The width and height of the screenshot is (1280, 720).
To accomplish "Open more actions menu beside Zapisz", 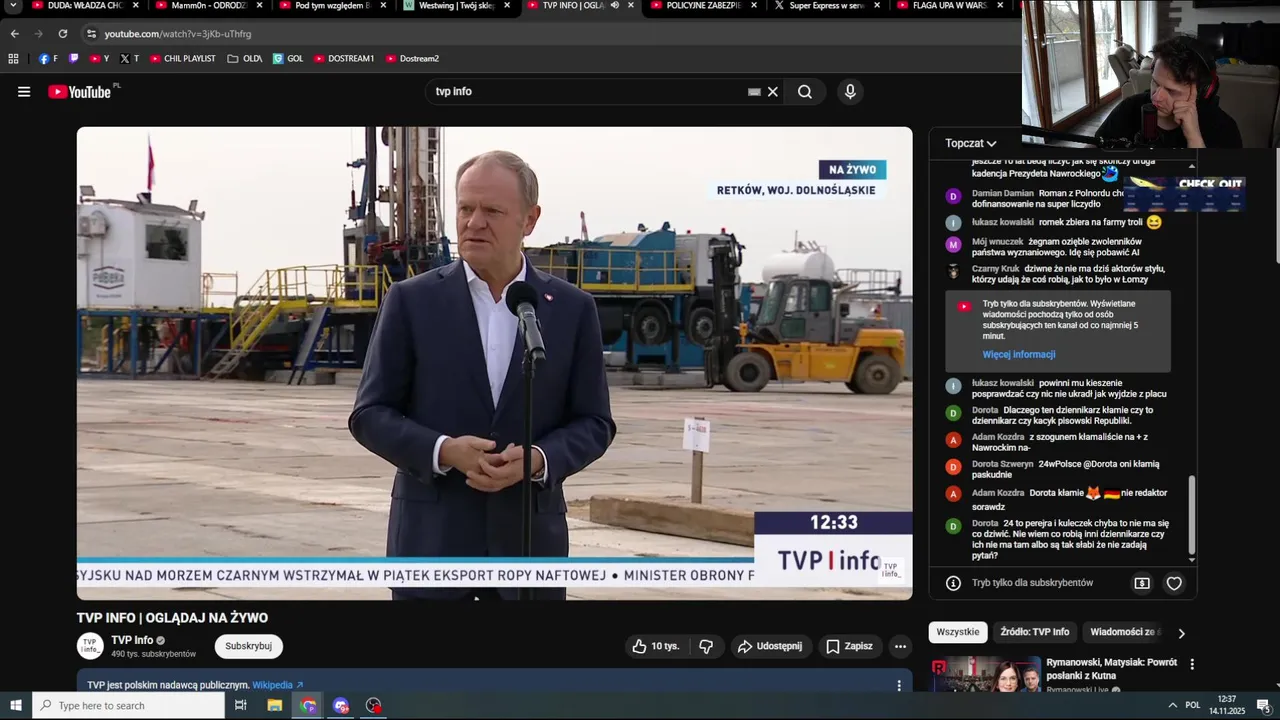I will pos(900,646).
